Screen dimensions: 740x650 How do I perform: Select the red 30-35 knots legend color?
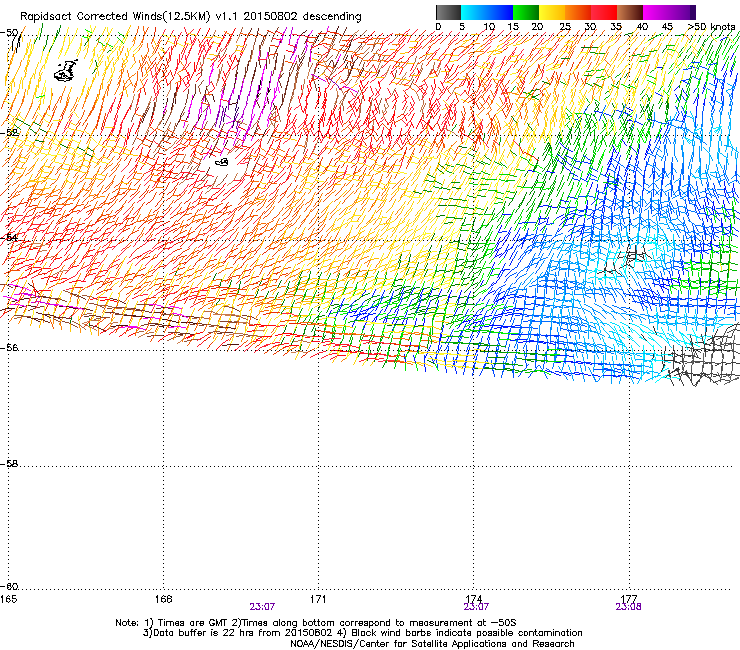604,12
